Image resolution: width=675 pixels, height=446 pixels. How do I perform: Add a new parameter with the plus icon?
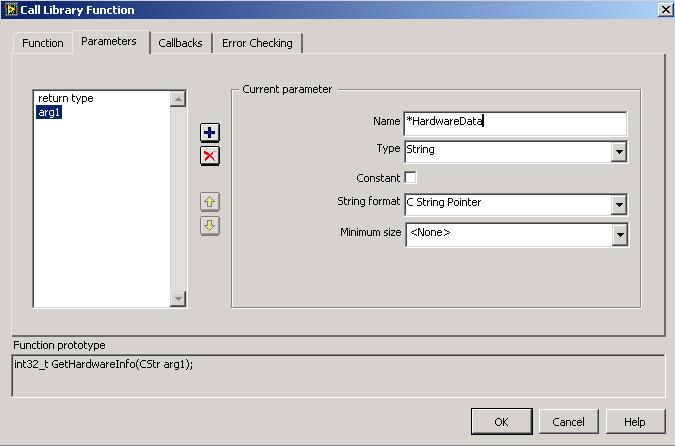tap(210, 133)
